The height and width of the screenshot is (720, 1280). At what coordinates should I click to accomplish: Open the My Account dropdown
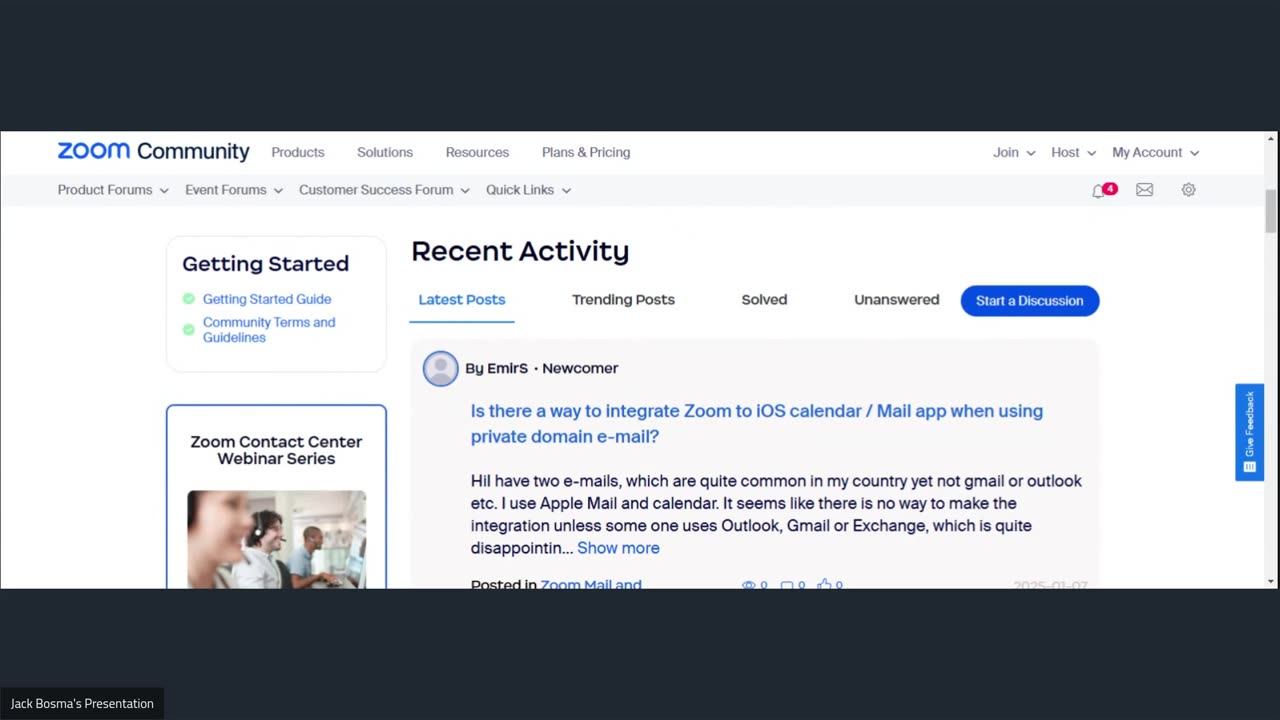coord(1156,153)
